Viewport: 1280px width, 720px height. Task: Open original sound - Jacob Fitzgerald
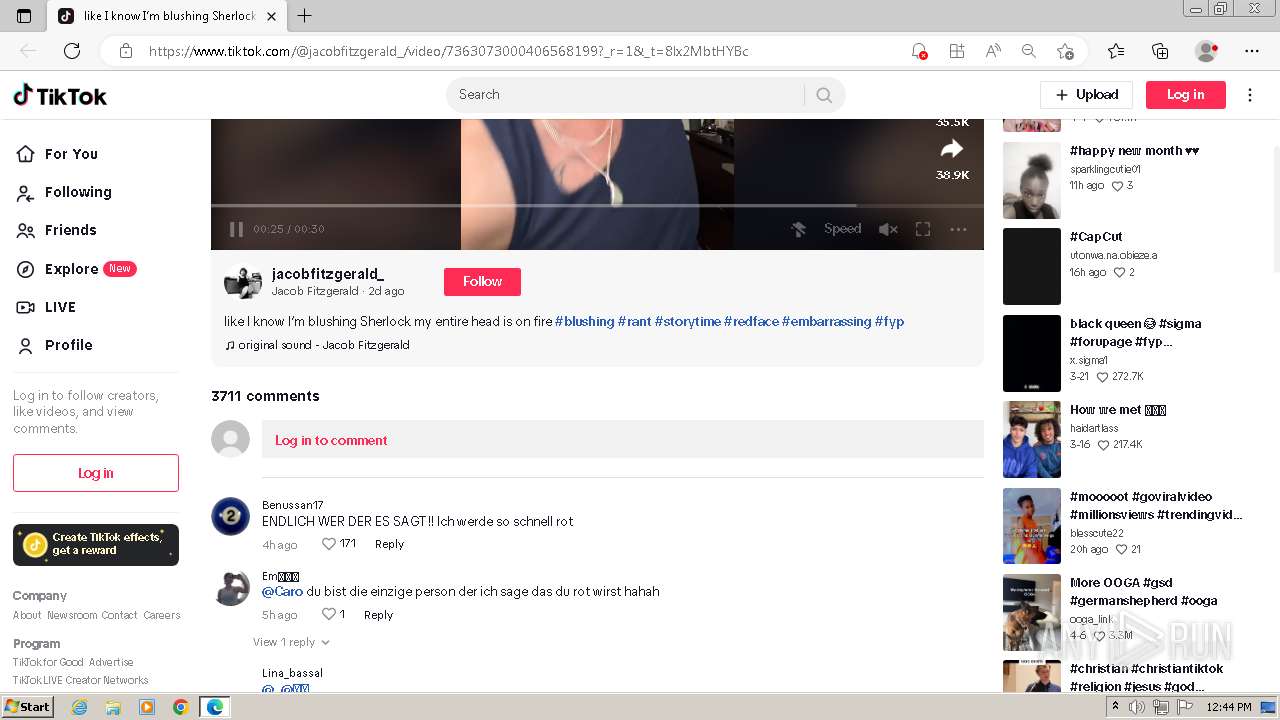point(317,345)
